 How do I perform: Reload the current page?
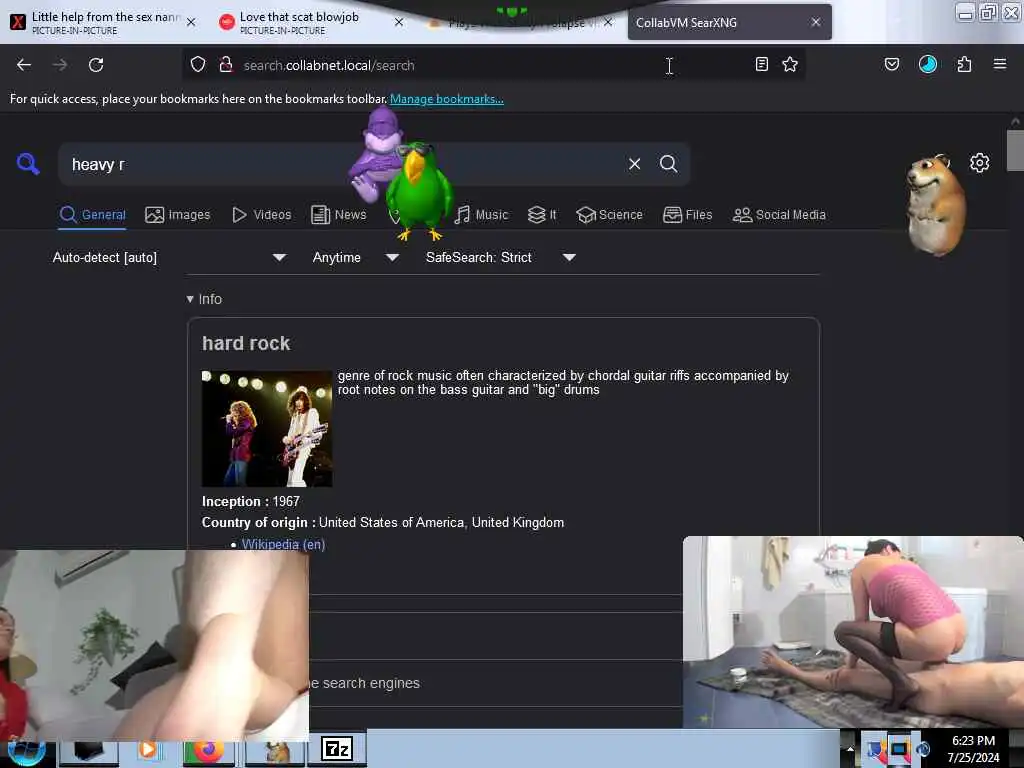(x=96, y=65)
